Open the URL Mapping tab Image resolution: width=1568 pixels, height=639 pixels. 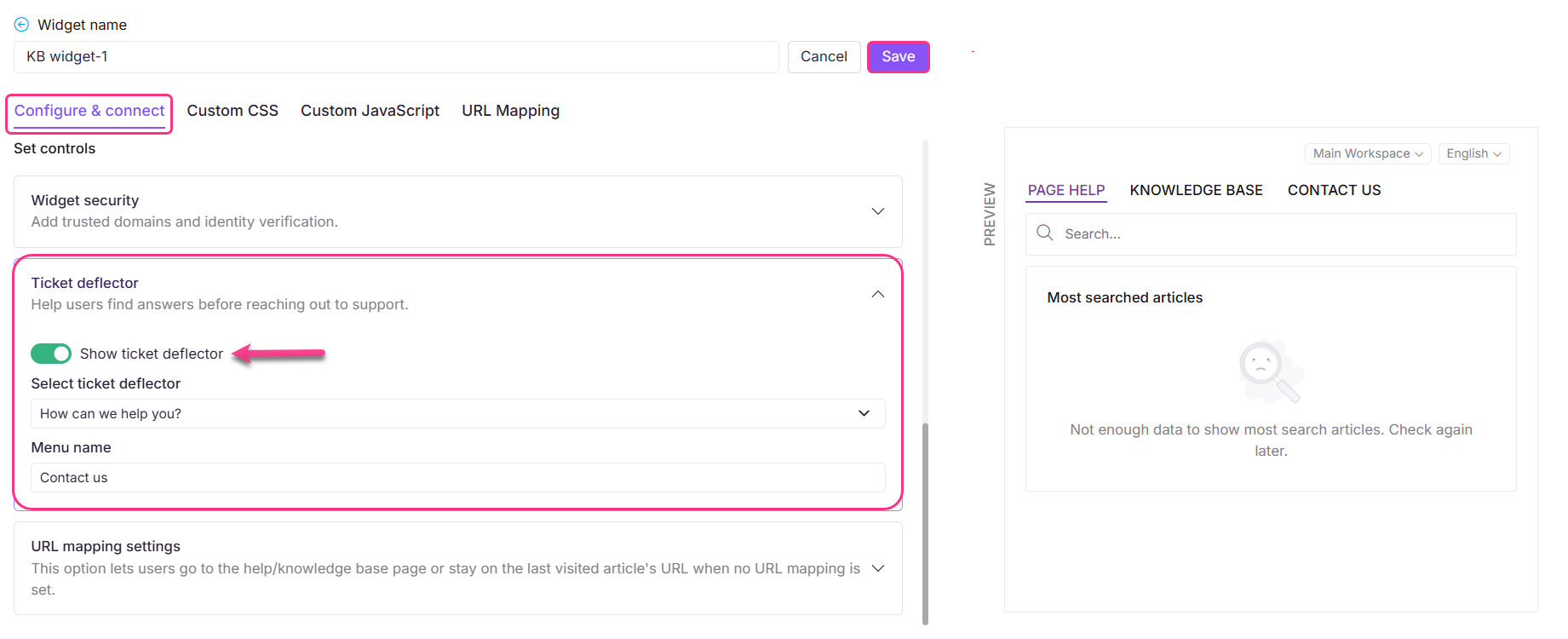(510, 111)
